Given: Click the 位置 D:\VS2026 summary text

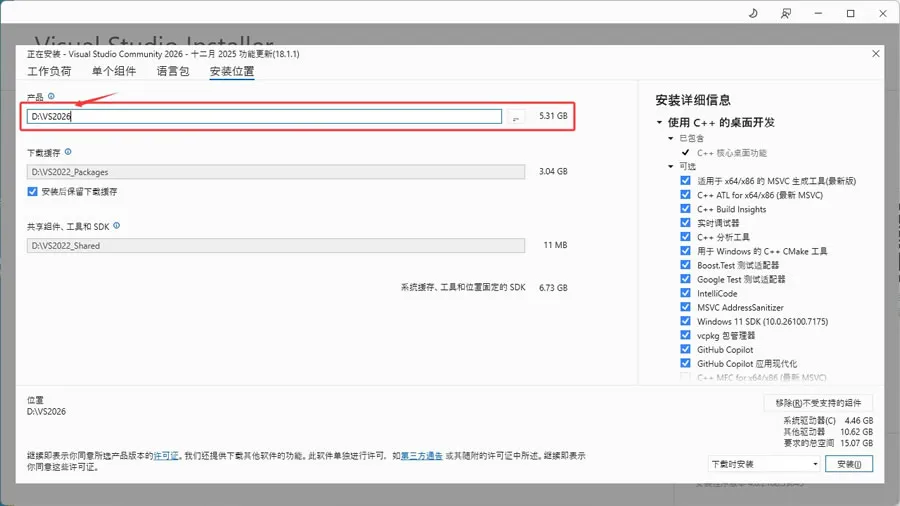Looking at the screenshot, I should click(x=46, y=406).
